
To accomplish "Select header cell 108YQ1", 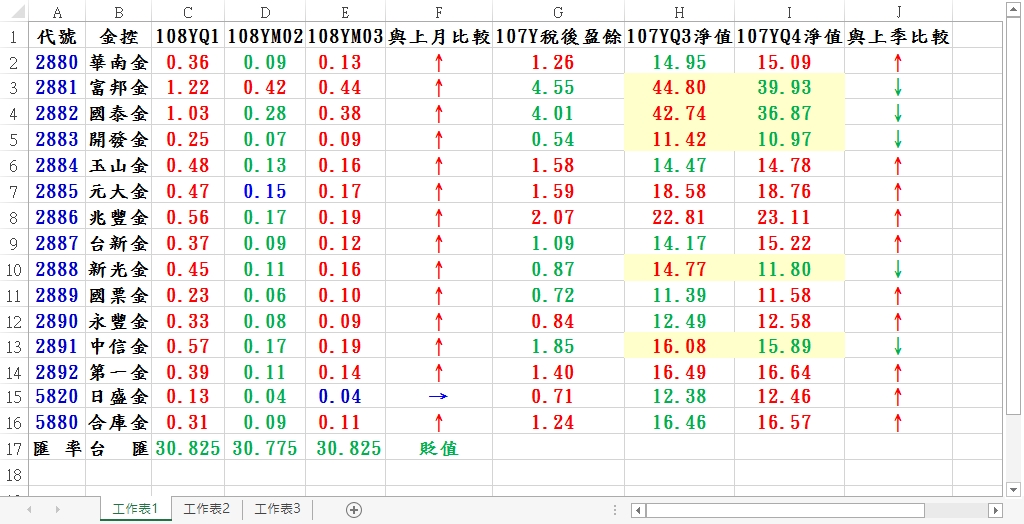I will (x=188, y=37).
